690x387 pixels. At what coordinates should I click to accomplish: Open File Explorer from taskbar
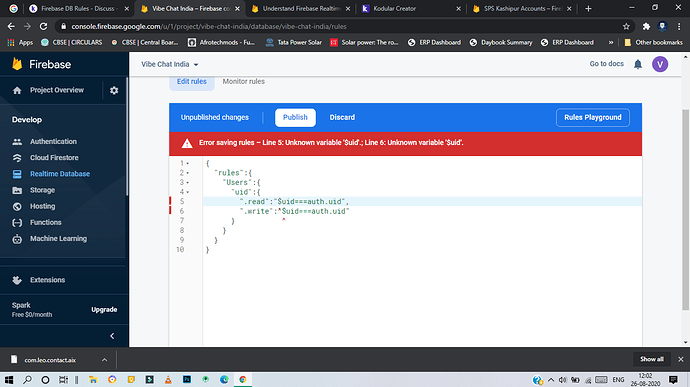point(93,380)
